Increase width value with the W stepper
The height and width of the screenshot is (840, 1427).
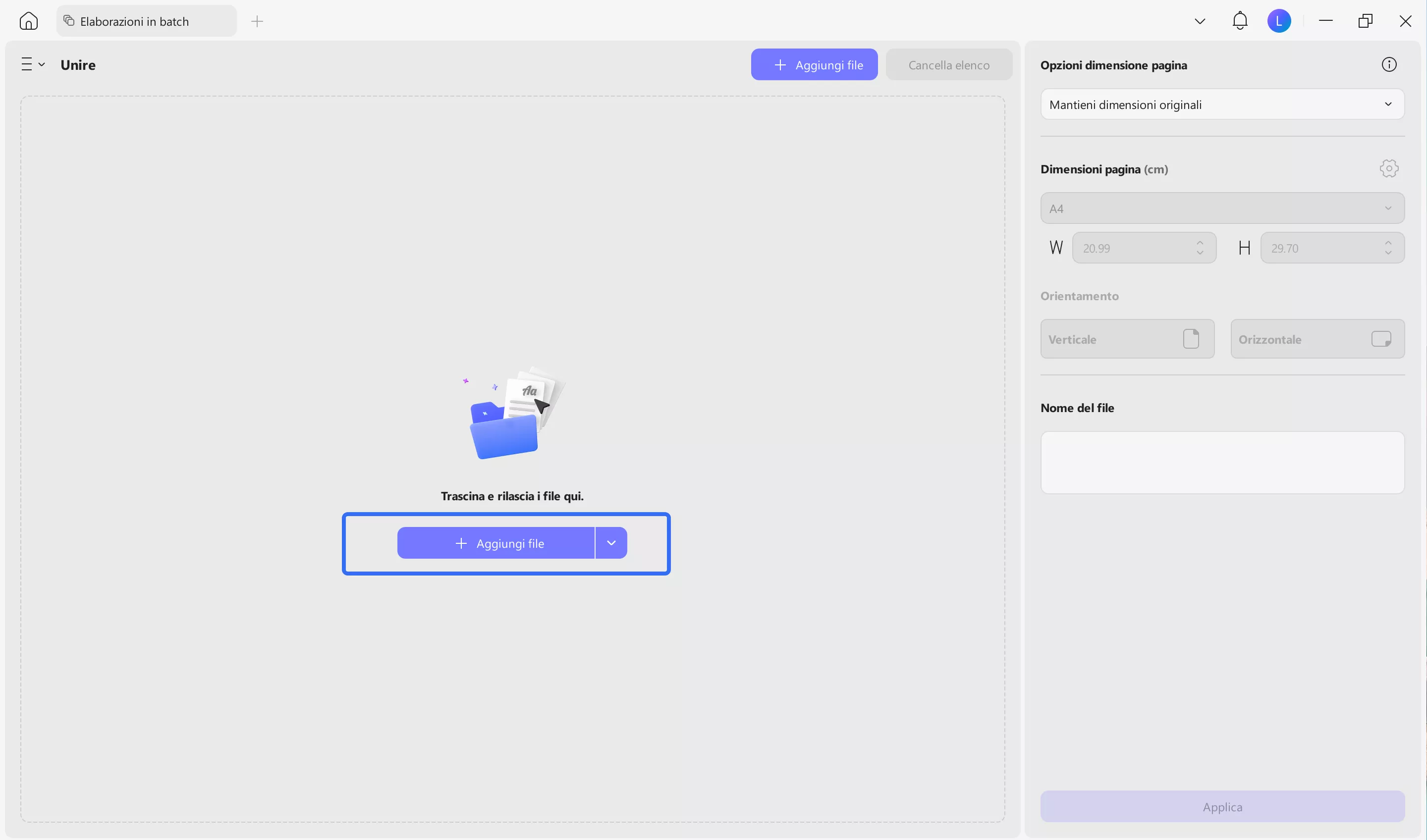click(x=1201, y=243)
